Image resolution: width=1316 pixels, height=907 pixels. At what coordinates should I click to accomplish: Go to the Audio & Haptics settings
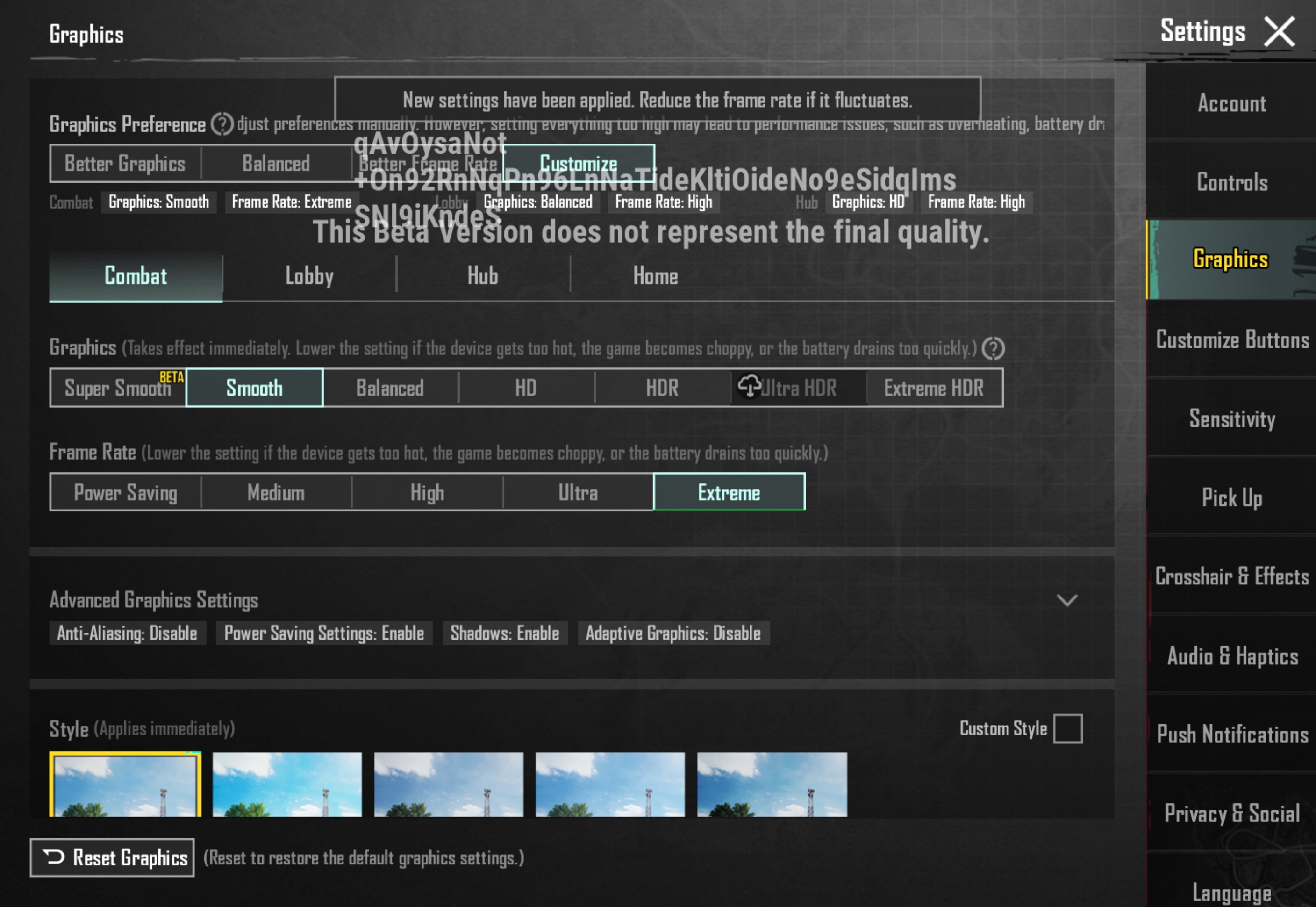(1231, 656)
